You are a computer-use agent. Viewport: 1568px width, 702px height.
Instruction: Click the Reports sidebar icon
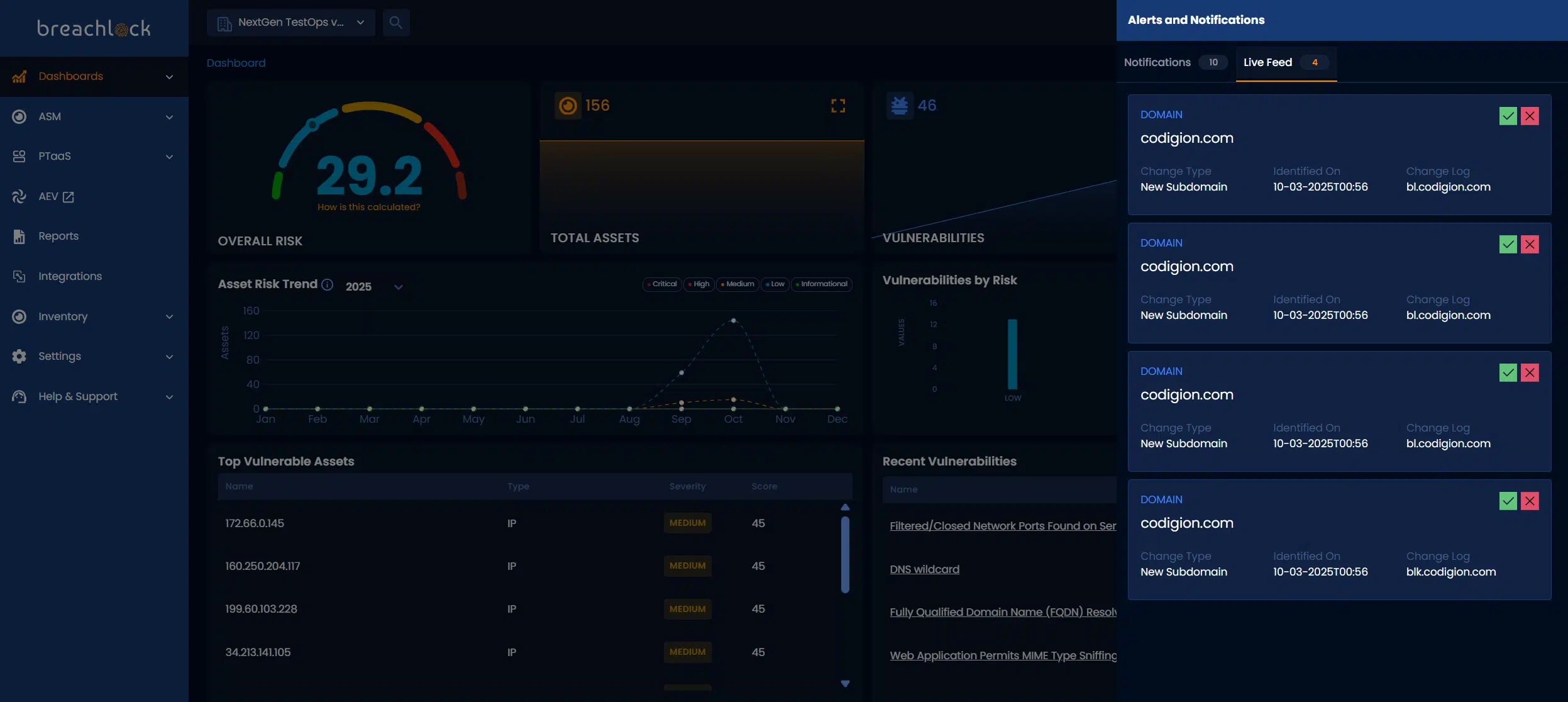[19, 237]
